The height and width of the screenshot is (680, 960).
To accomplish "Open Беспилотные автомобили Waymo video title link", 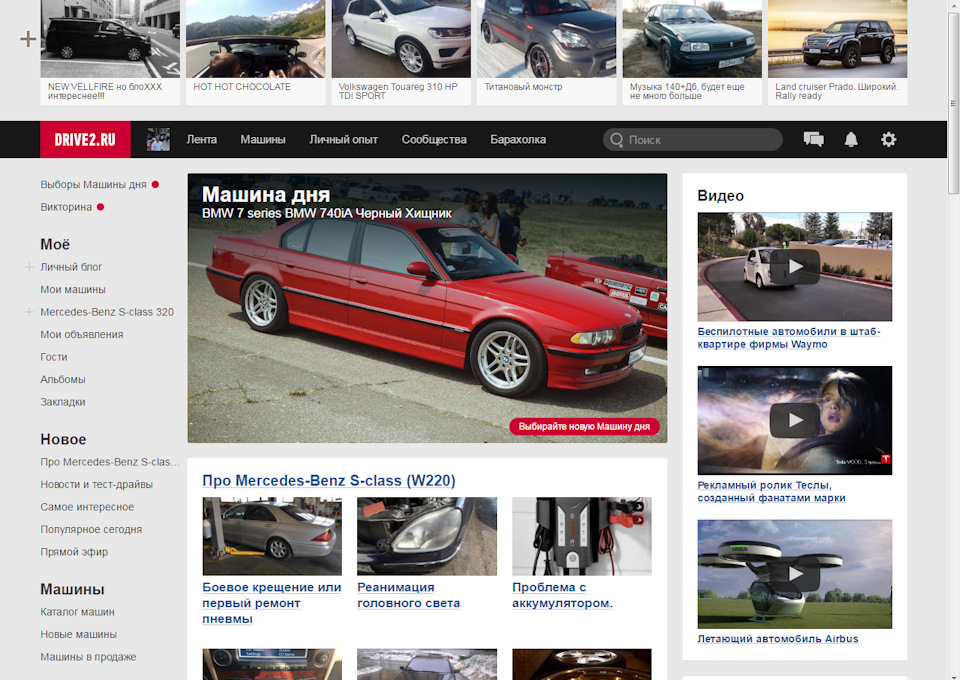I will click(x=789, y=338).
